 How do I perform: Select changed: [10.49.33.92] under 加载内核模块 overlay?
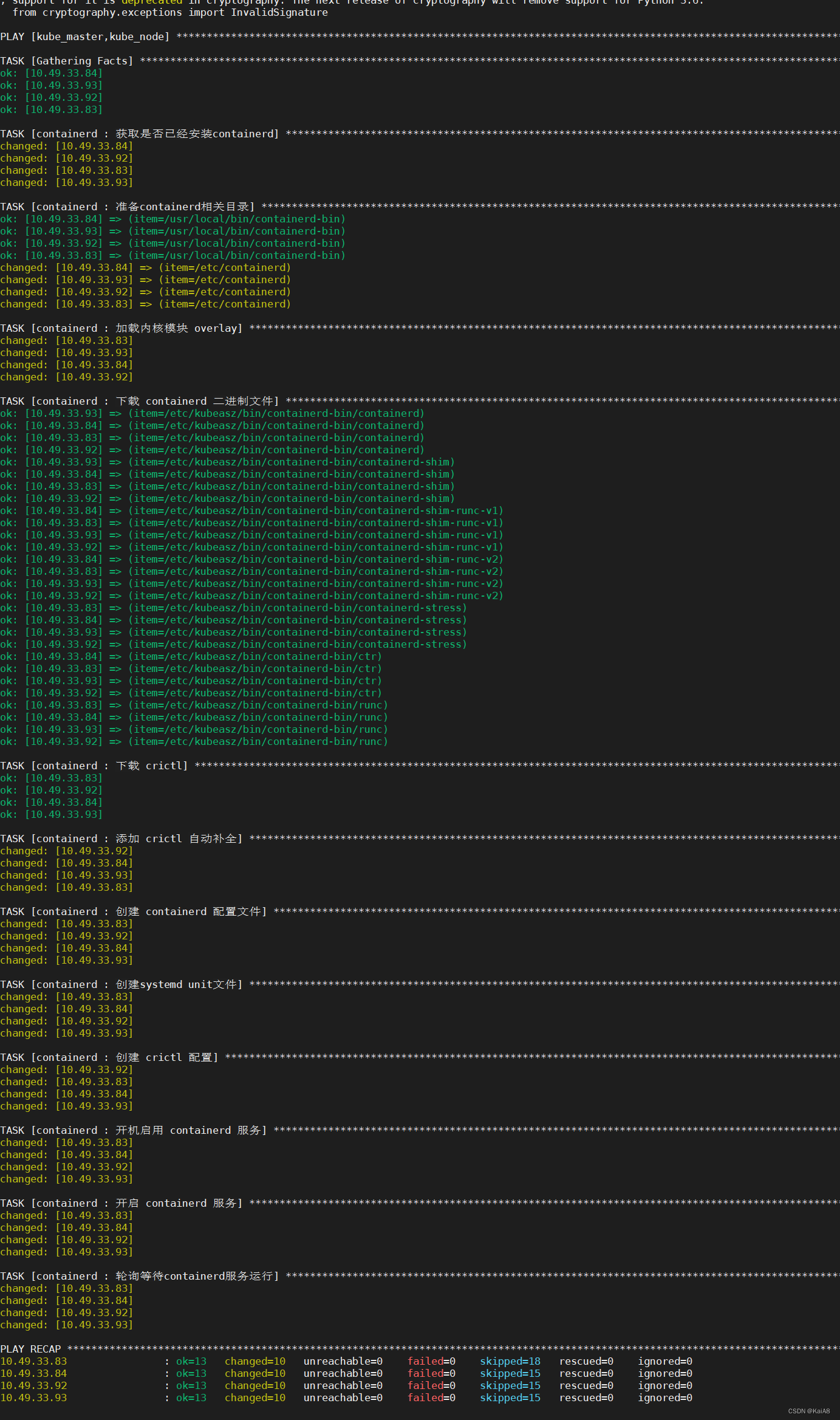[67, 377]
